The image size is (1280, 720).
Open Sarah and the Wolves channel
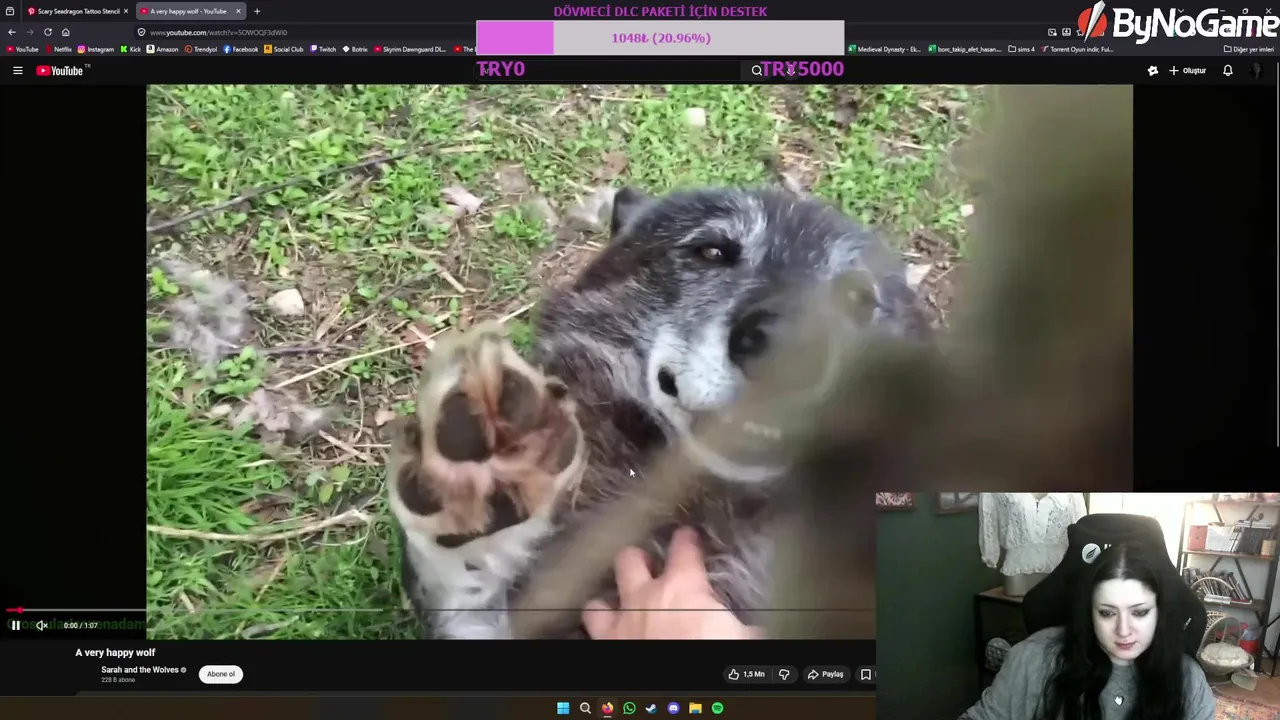pyautogui.click(x=139, y=670)
